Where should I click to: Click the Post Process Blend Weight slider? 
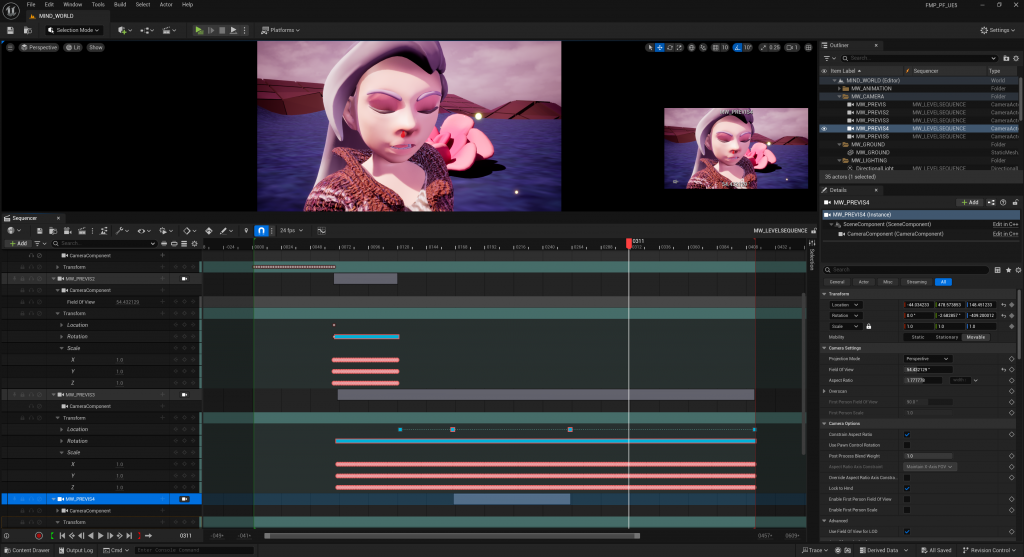pyautogui.click(x=930, y=455)
